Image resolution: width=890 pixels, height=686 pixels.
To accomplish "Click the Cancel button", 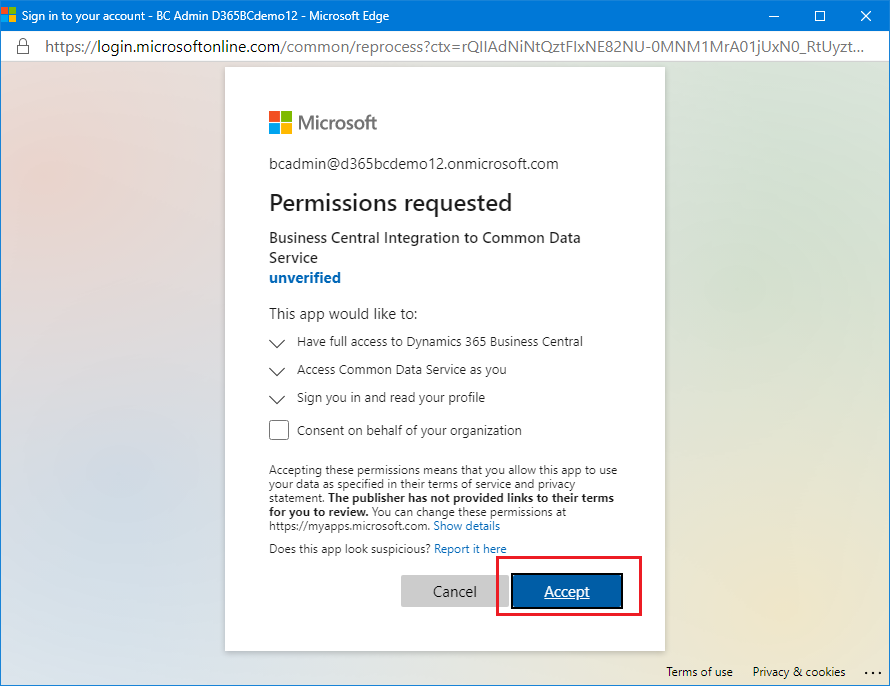I will [x=455, y=591].
